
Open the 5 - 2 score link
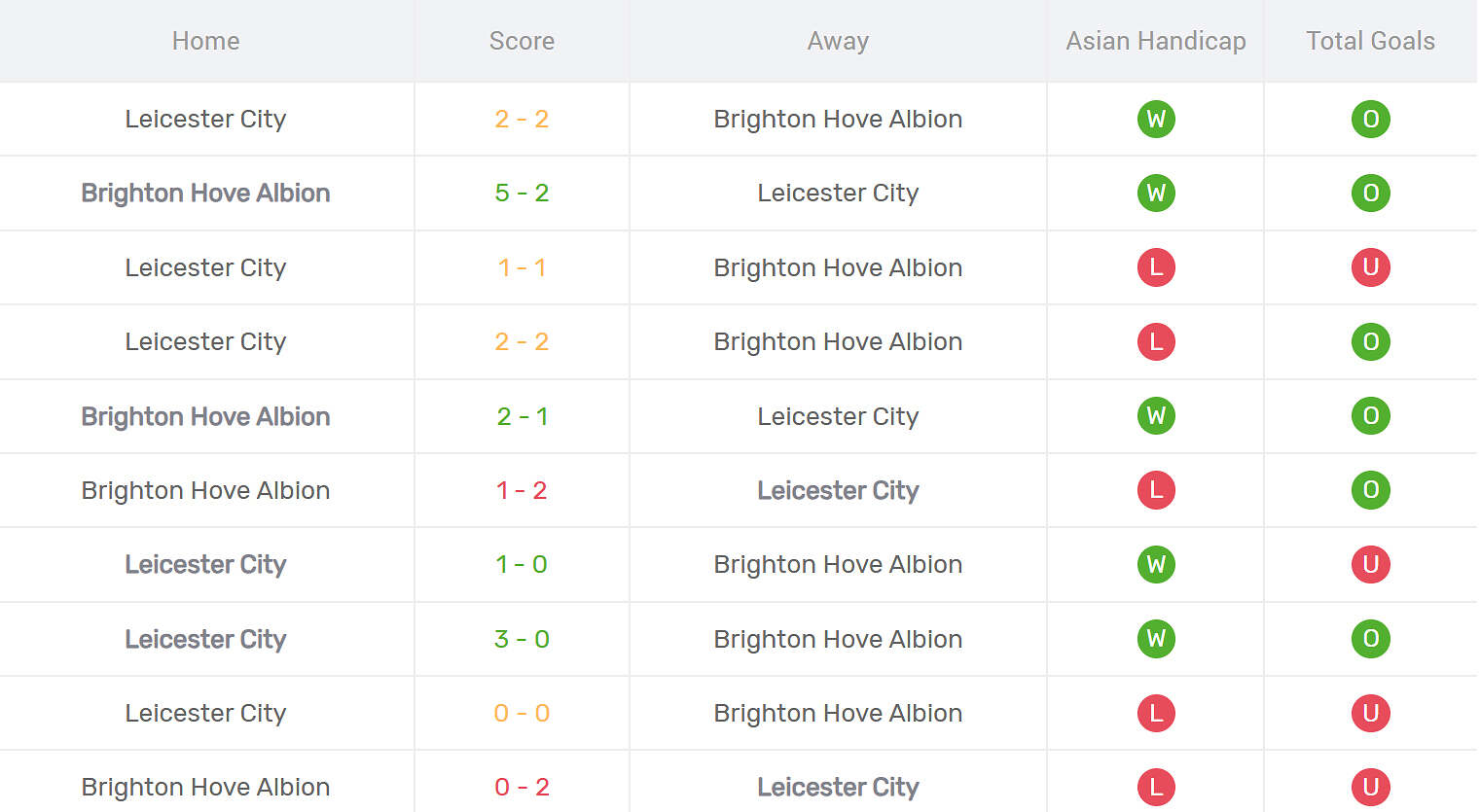coord(522,193)
